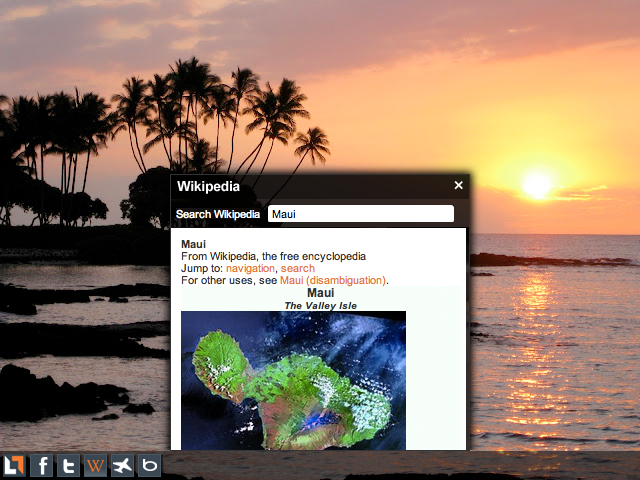Click the centered Maui infobox heading
Screen dimensions: 640x480
pyautogui.click(x=320, y=293)
